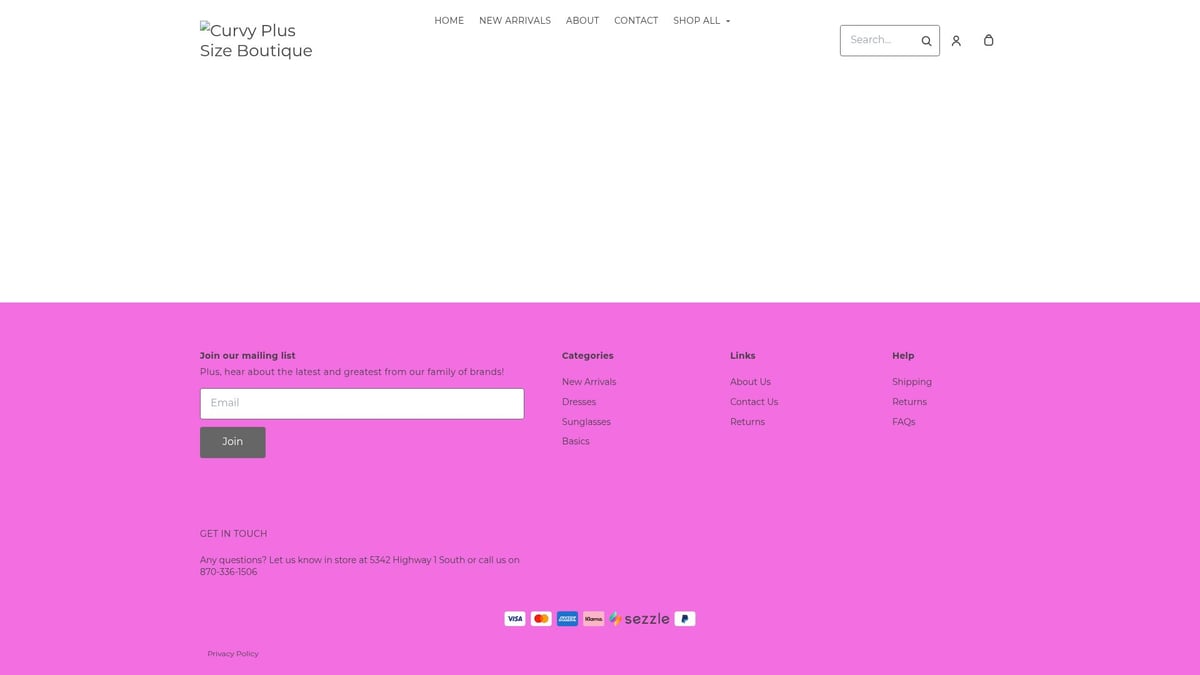This screenshot has height=675, width=1200.
Task: Open the account user icon
Action: coord(956,41)
